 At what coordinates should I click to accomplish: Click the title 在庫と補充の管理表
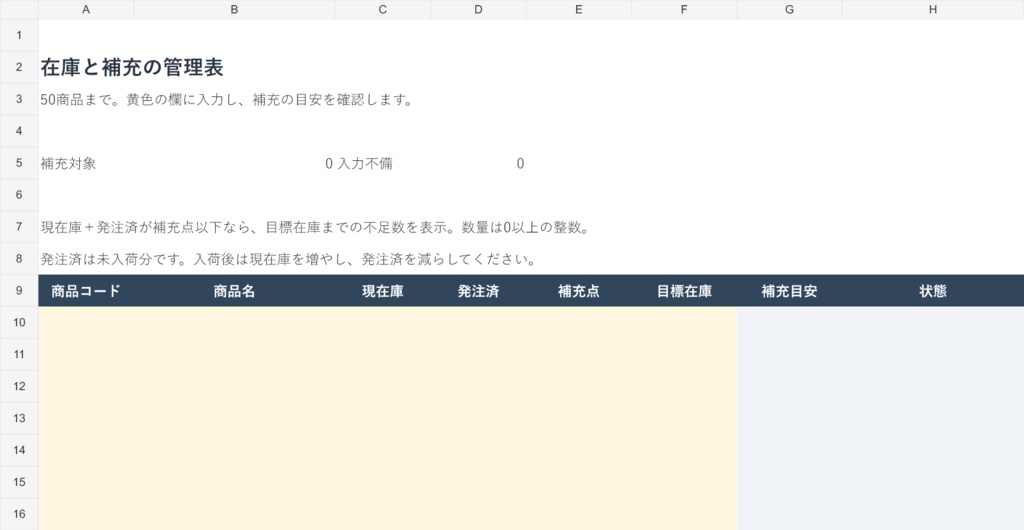pyautogui.click(x=132, y=67)
